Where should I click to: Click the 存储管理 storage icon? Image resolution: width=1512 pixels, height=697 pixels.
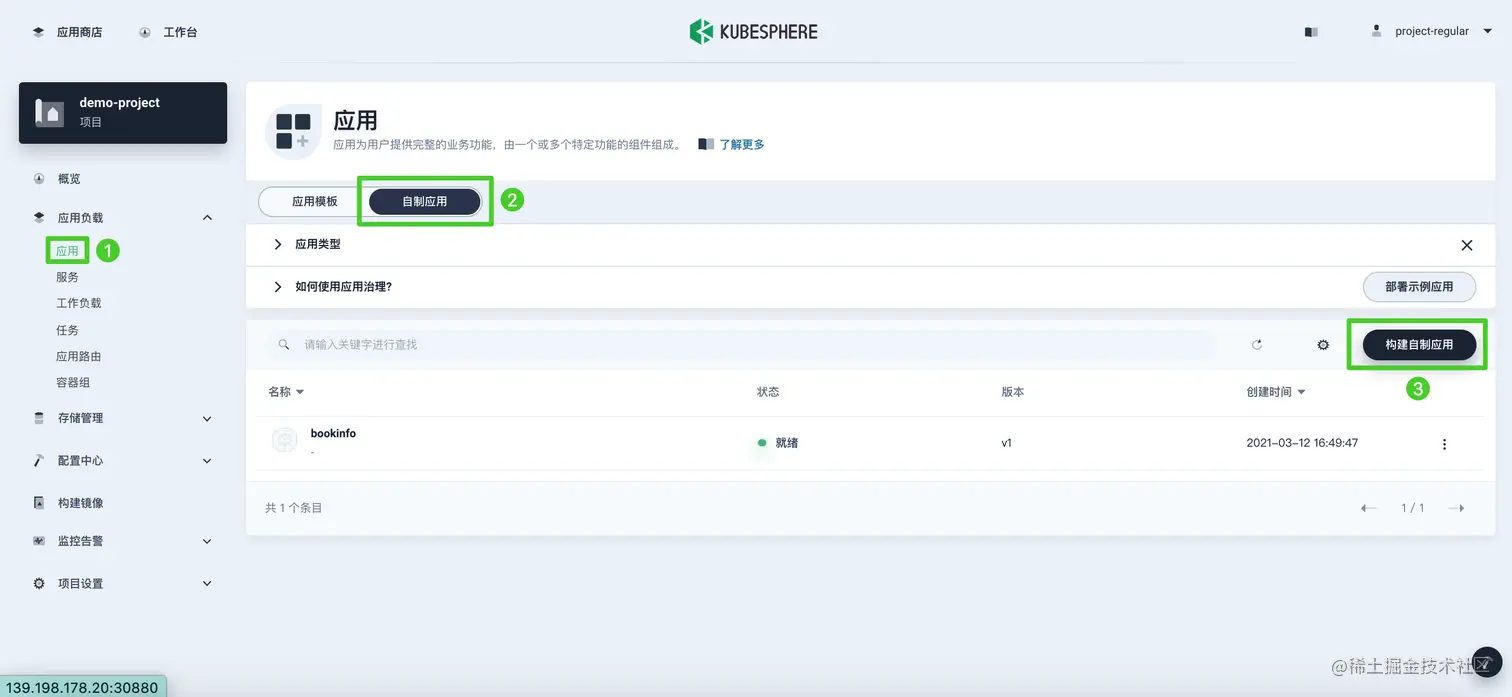(39, 418)
